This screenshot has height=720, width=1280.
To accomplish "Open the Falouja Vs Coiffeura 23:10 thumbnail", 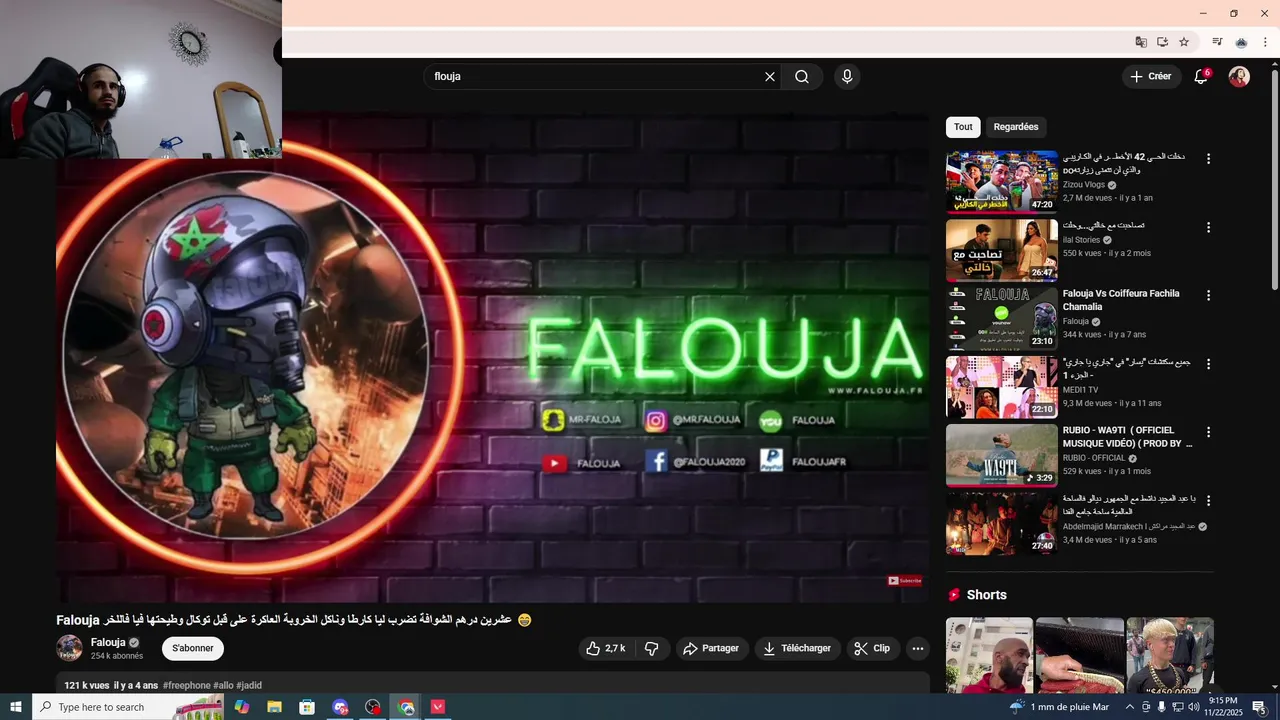I will 1002,319.
